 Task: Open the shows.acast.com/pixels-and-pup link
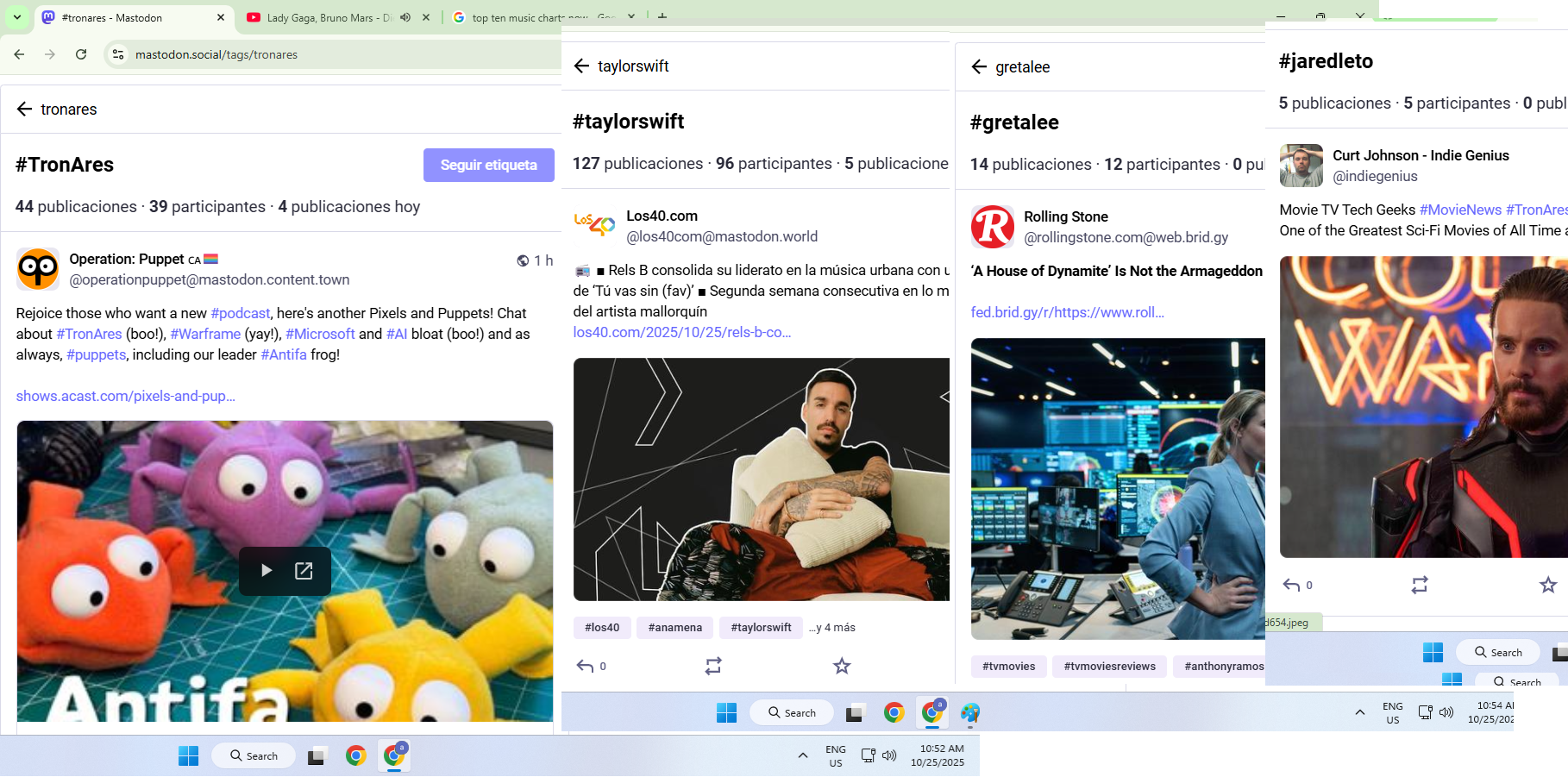(126, 396)
